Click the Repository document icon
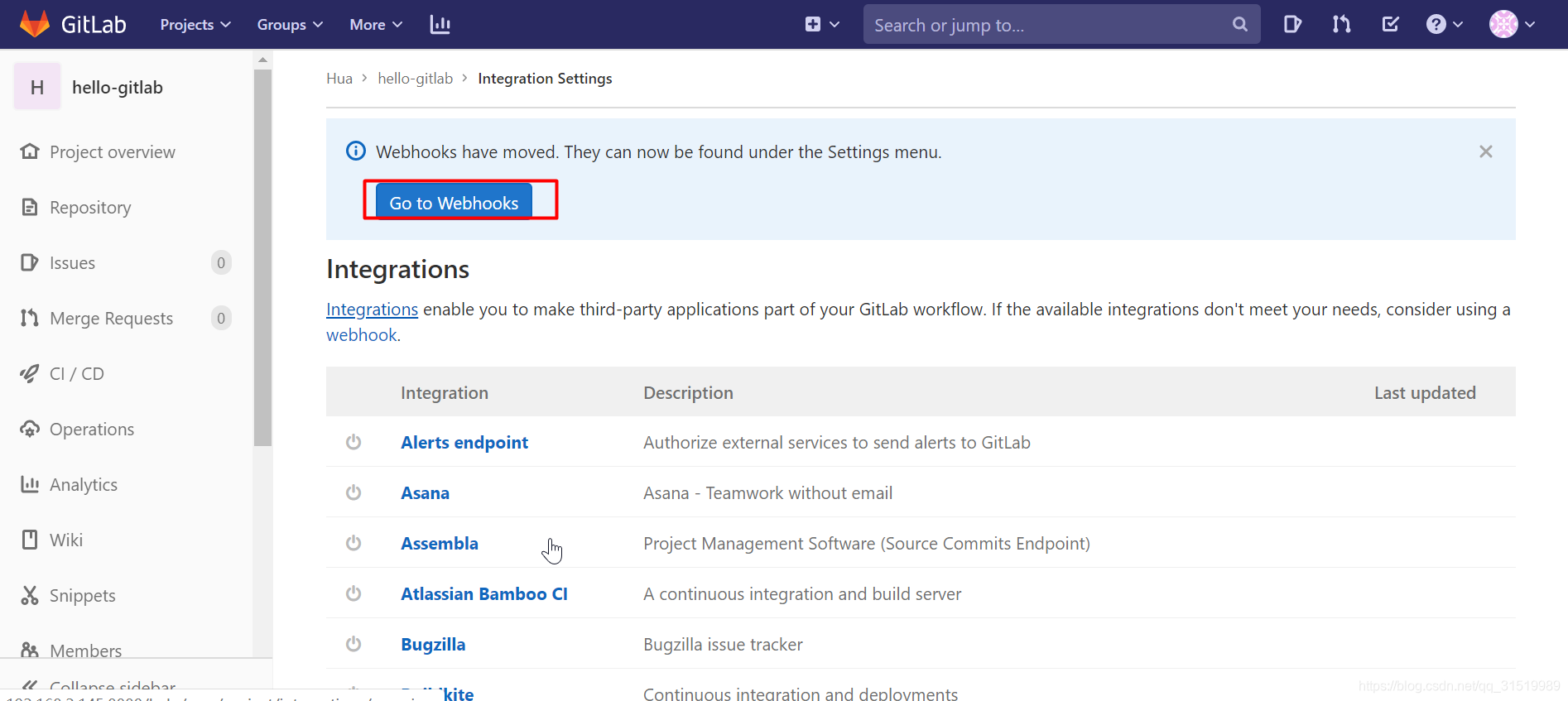The image size is (1568, 701). click(30, 207)
